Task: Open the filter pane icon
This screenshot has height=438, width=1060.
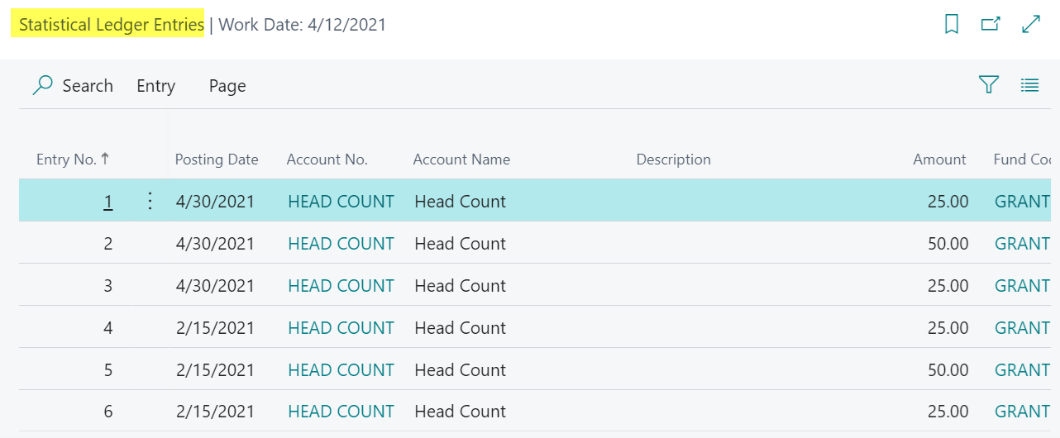Action: click(989, 86)
